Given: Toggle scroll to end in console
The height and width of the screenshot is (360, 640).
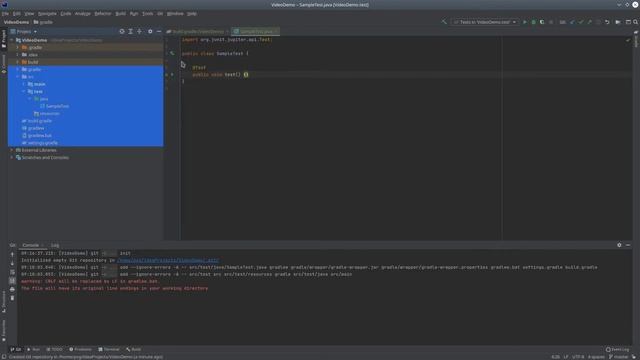Looking at the screenshot, I should coord(12,281).
